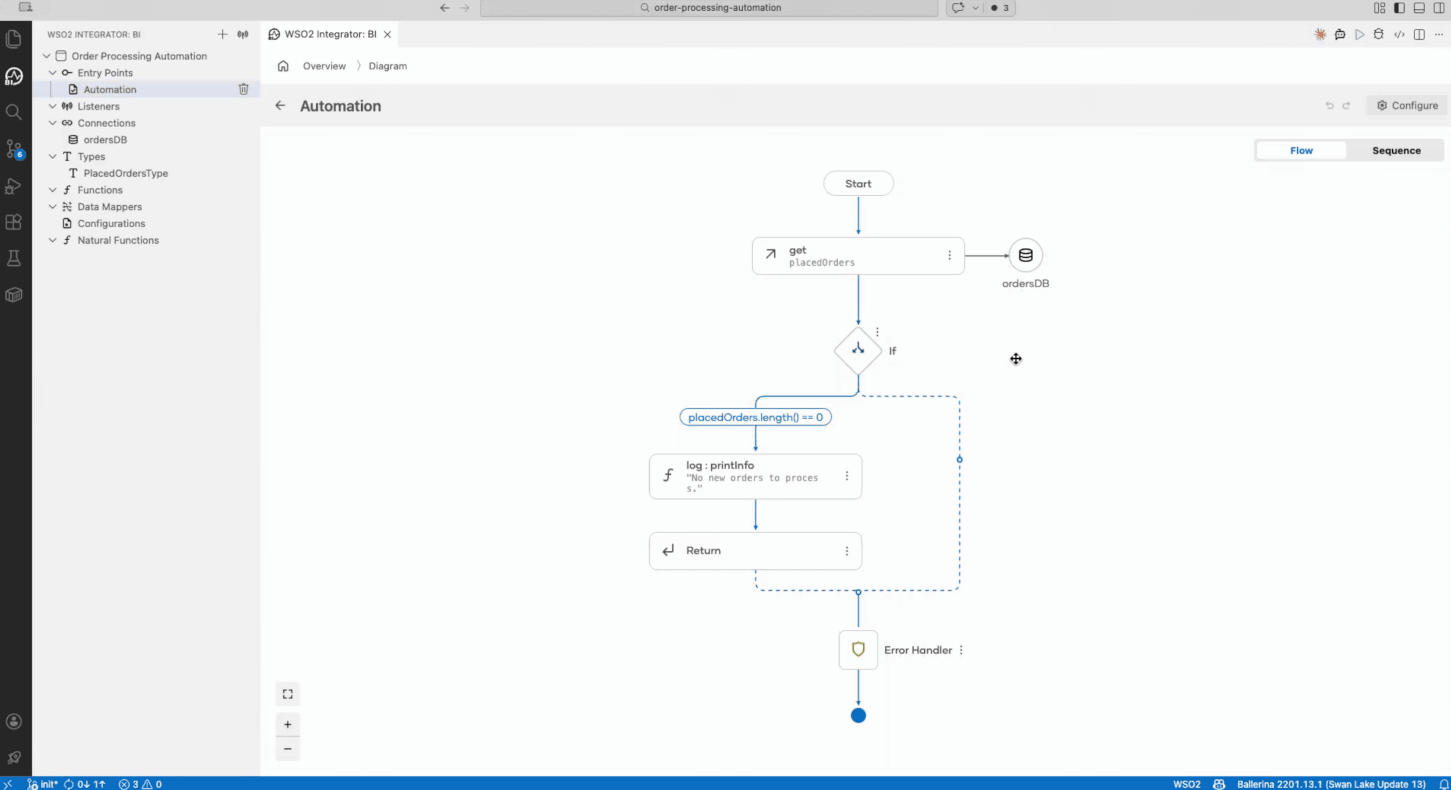Show source code with the code brackets icon
1451x790 pixels.
(1399, 34)
